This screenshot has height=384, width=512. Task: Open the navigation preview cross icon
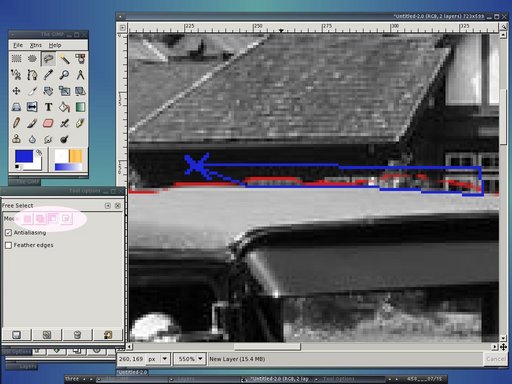point(503,347)
